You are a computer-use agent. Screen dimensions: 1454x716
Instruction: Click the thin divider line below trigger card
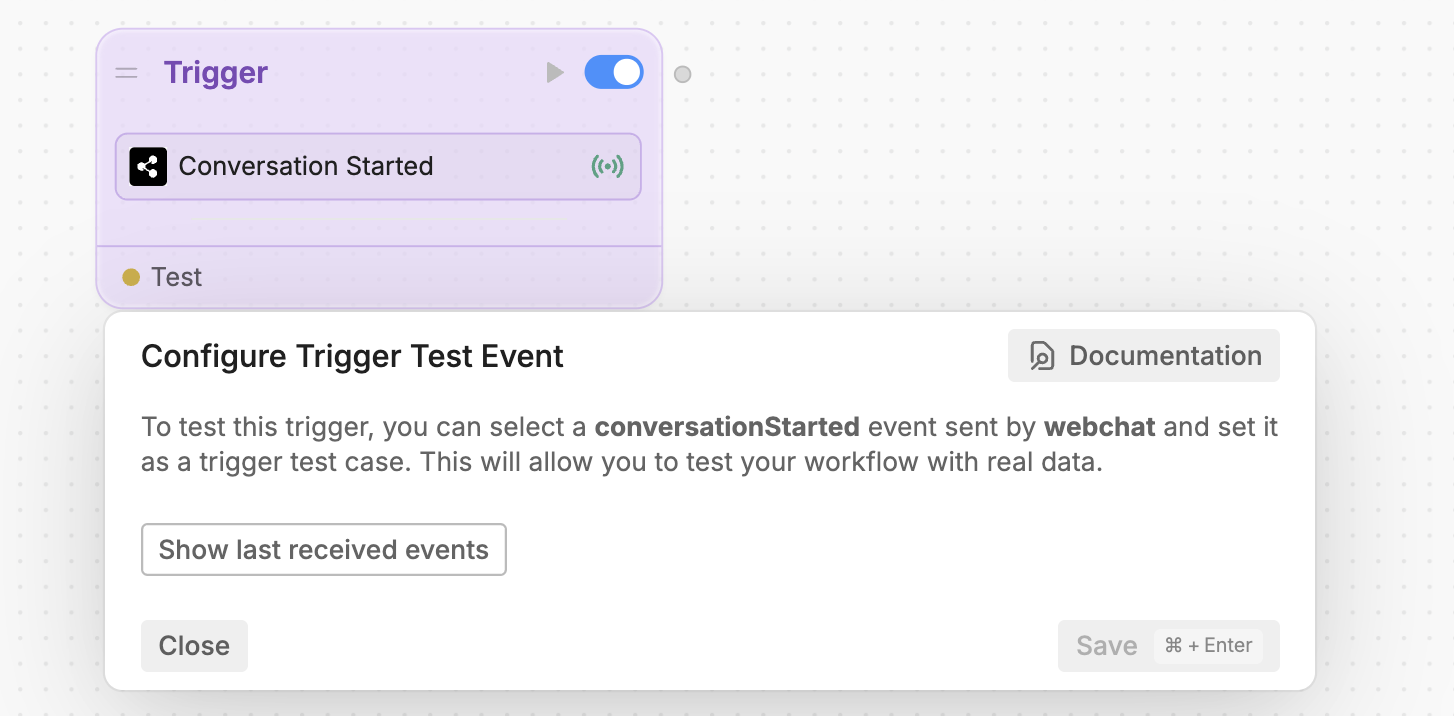378,219
